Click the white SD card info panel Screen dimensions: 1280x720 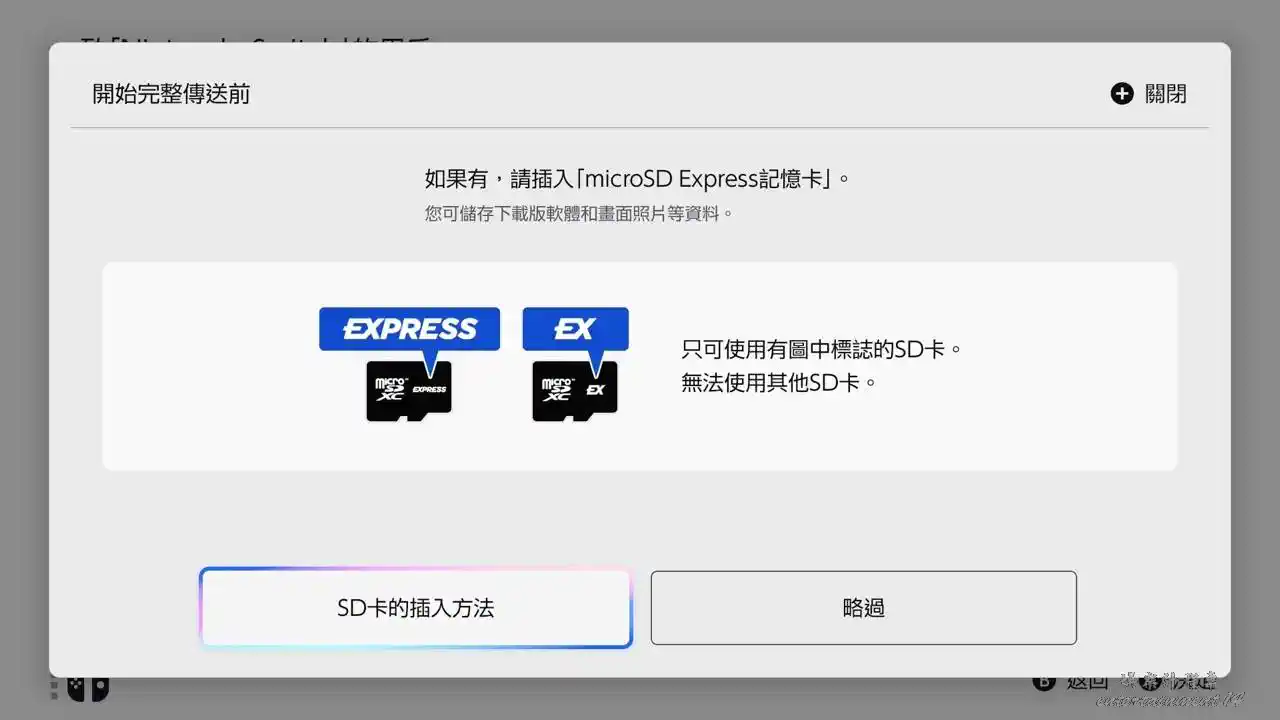(640, 366)
